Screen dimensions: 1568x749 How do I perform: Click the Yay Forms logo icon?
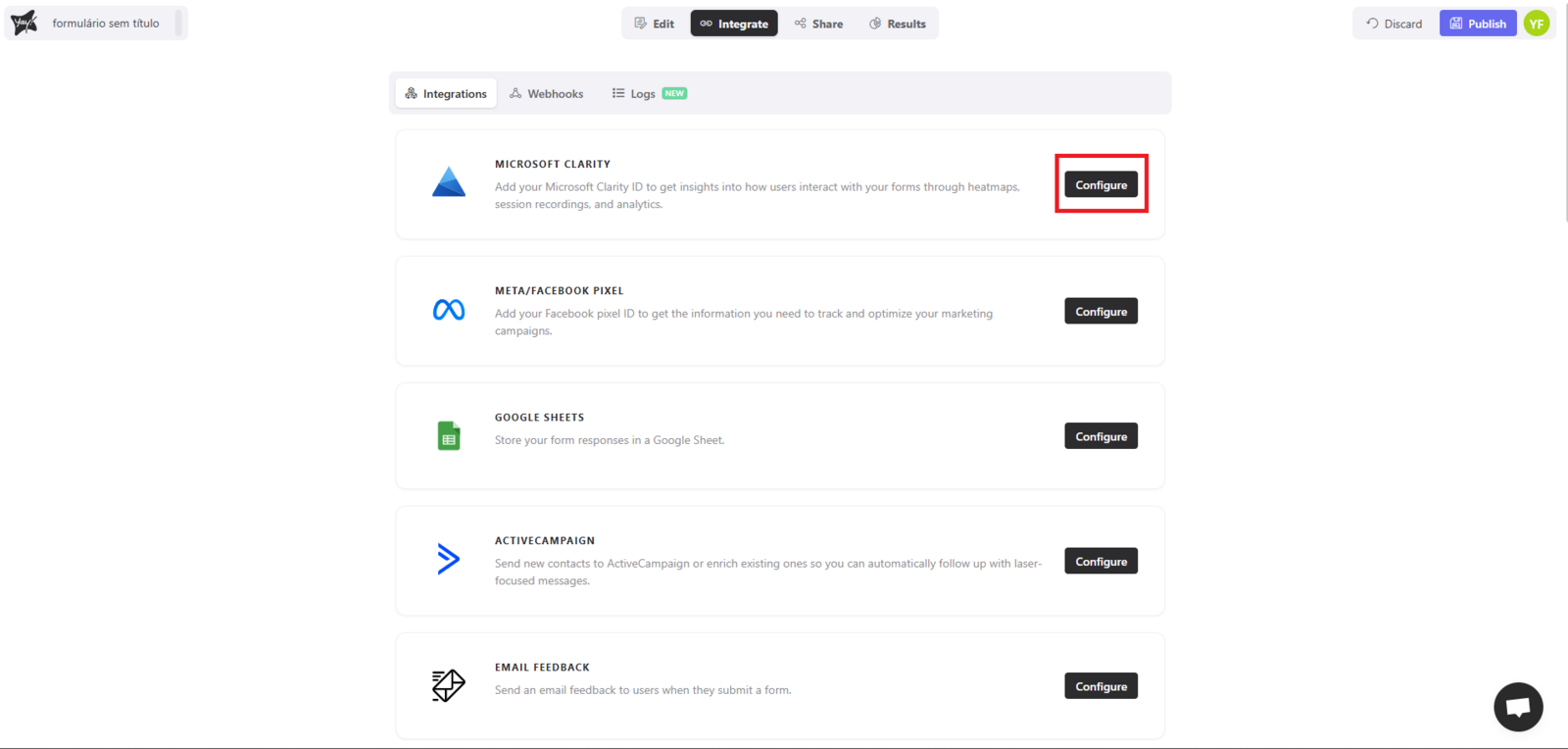click(24, 23)
